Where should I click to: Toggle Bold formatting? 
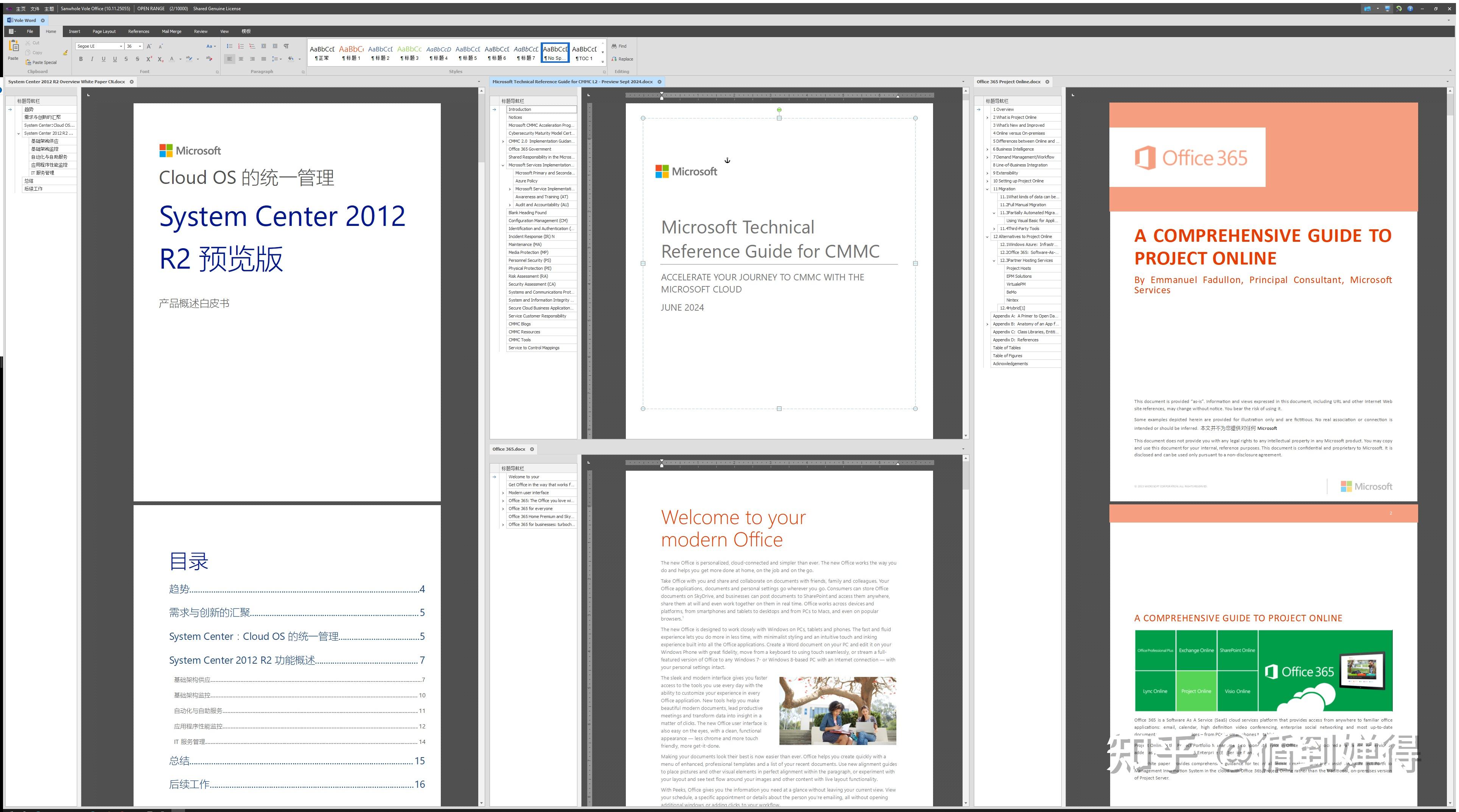(x=81, y=59)
